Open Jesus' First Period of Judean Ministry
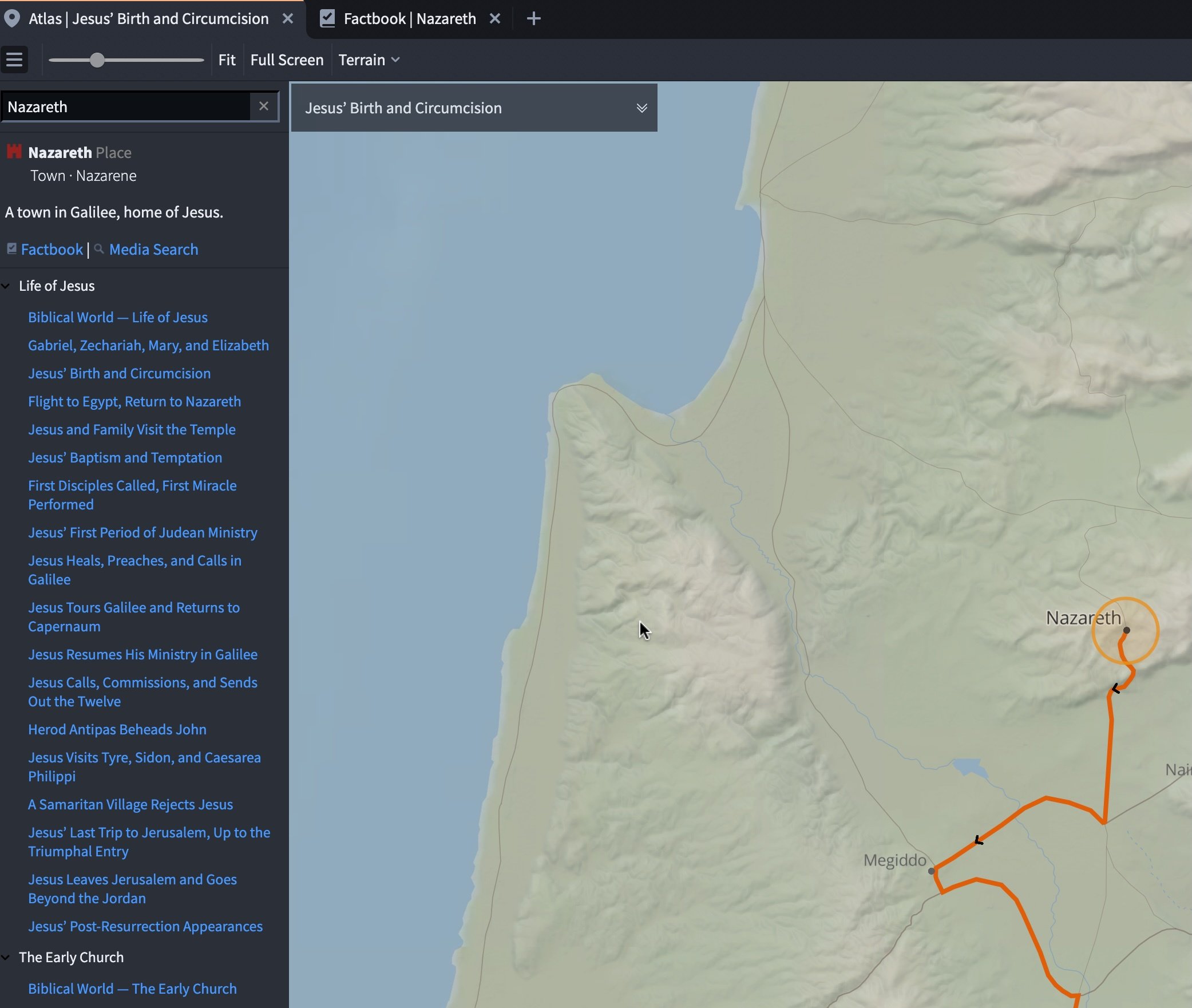This screenshot has height=1008, width=1192. [142, 532]
